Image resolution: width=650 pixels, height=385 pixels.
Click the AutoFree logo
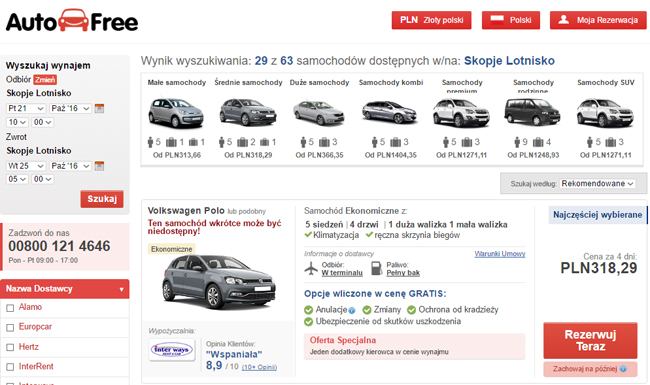point(72,21)
